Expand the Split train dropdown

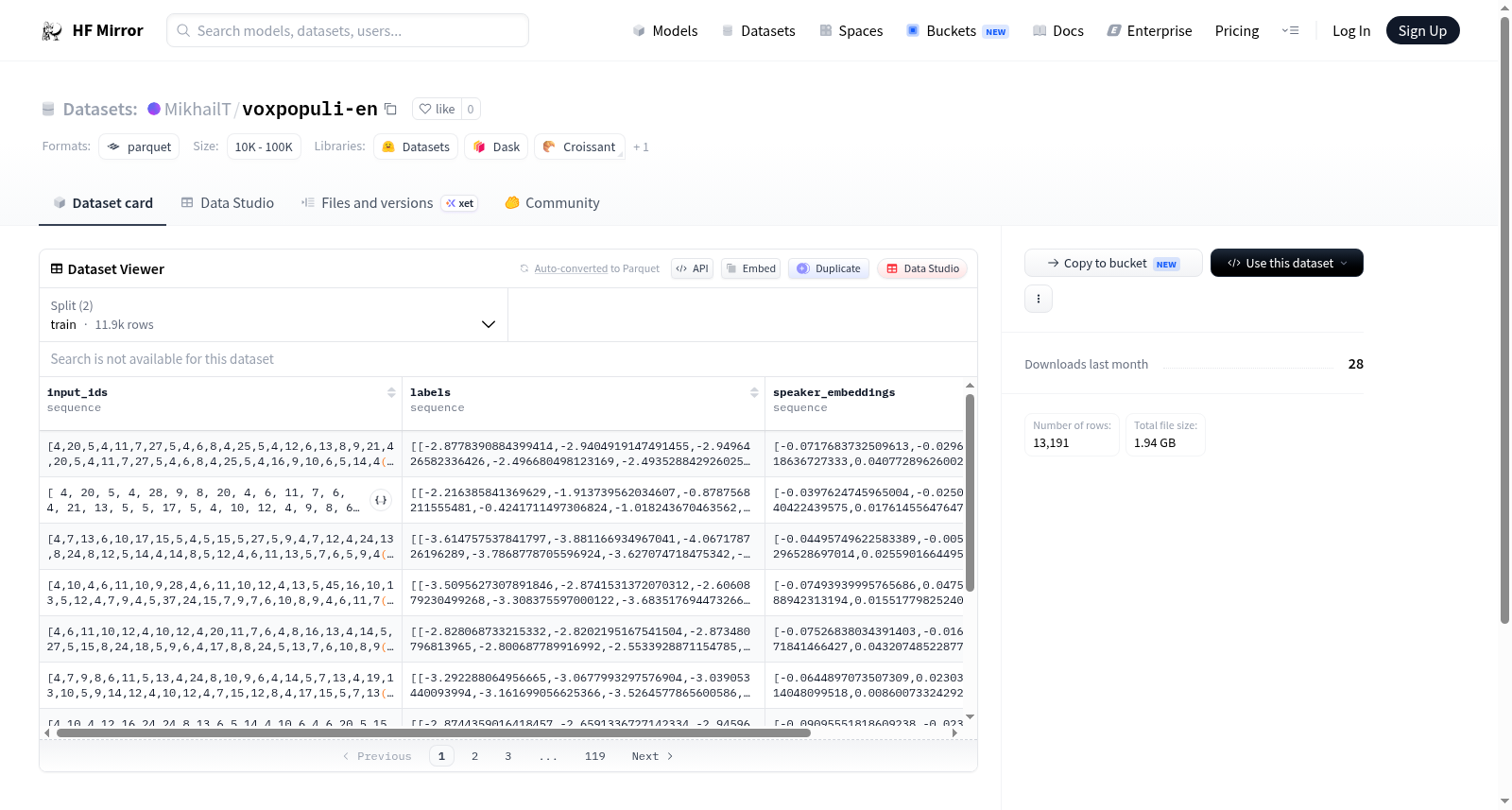[x=274, y=315]
